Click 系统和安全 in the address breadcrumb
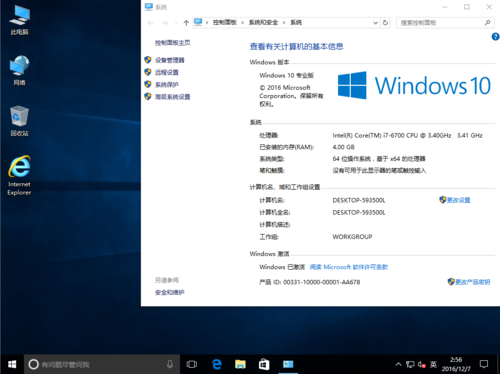This screenshot has height=374, width=500. coord(263,22)
